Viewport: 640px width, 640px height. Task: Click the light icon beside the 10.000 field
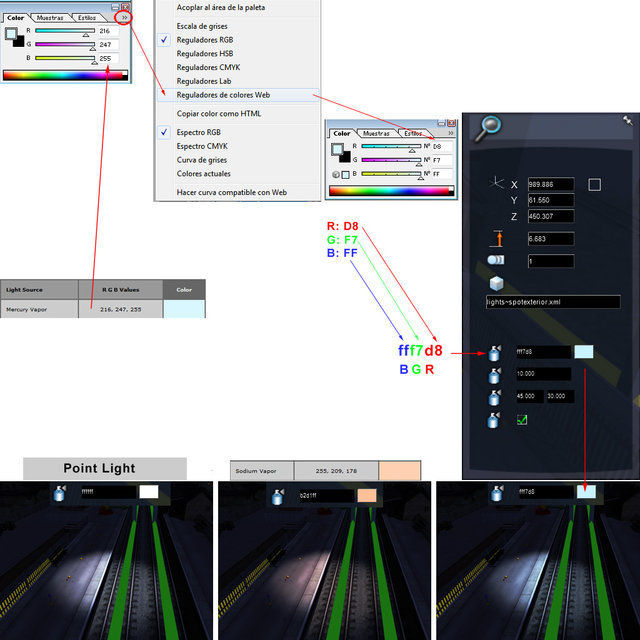(x=495, y=375)
